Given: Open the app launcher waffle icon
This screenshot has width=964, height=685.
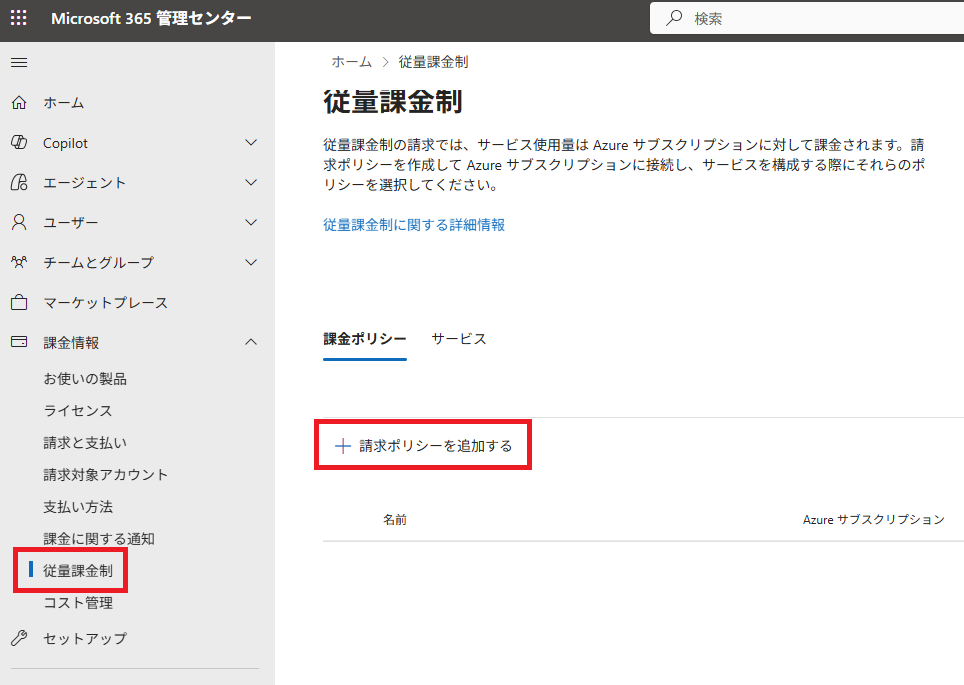Looking at the screenshot, I should point(19,18).
